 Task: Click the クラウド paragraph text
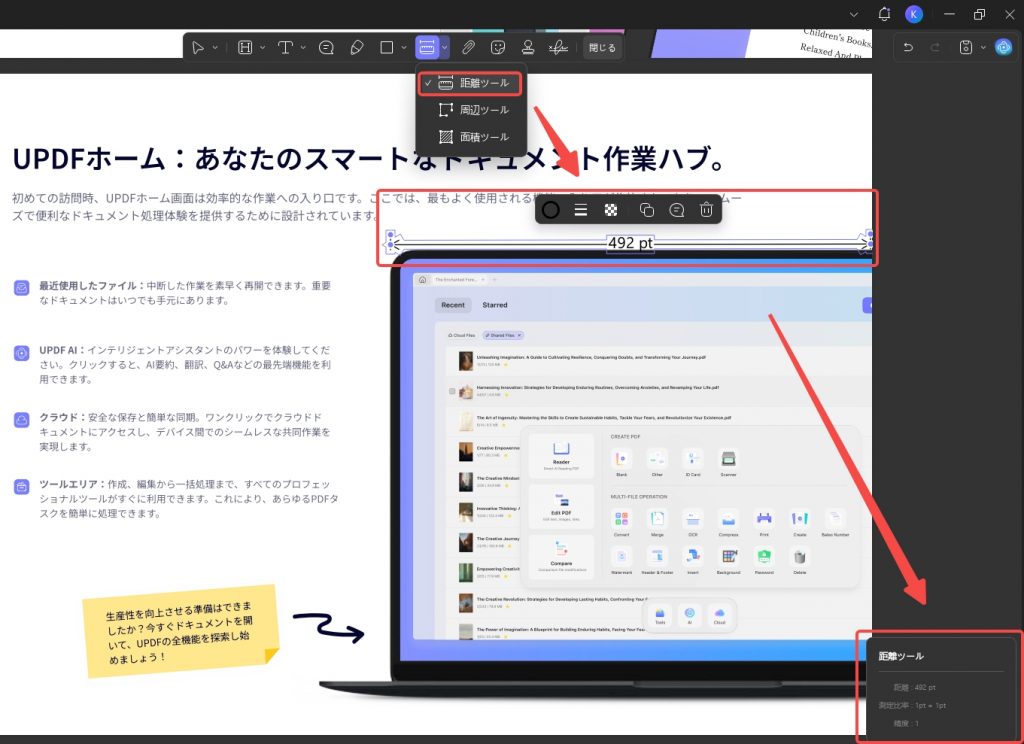[x=185, y=432]
